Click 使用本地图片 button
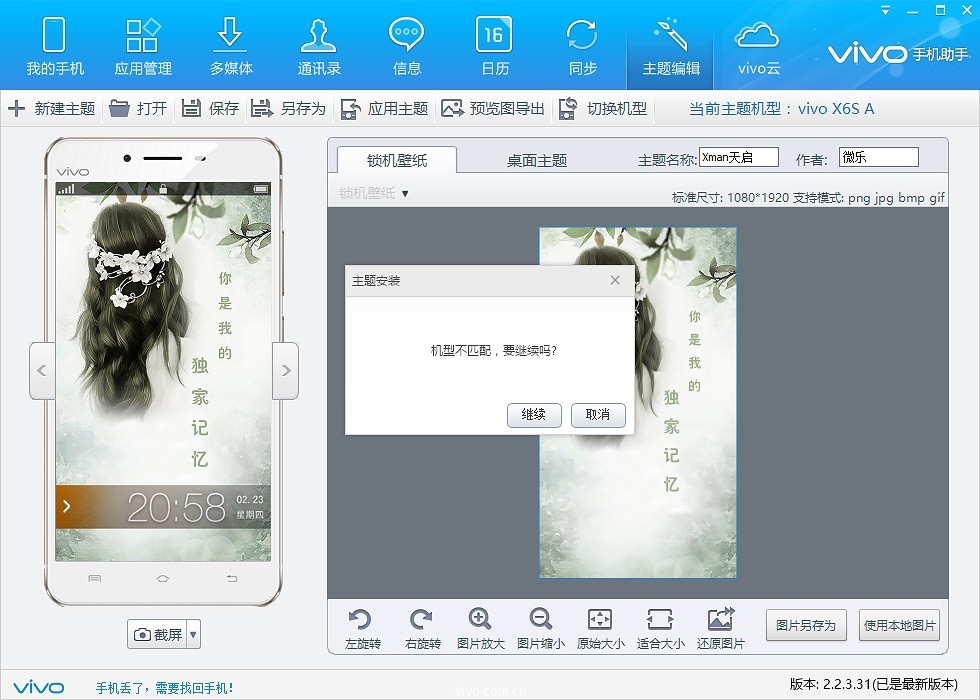The width and height of the screenshot is (980, 700). coord(899,625)
